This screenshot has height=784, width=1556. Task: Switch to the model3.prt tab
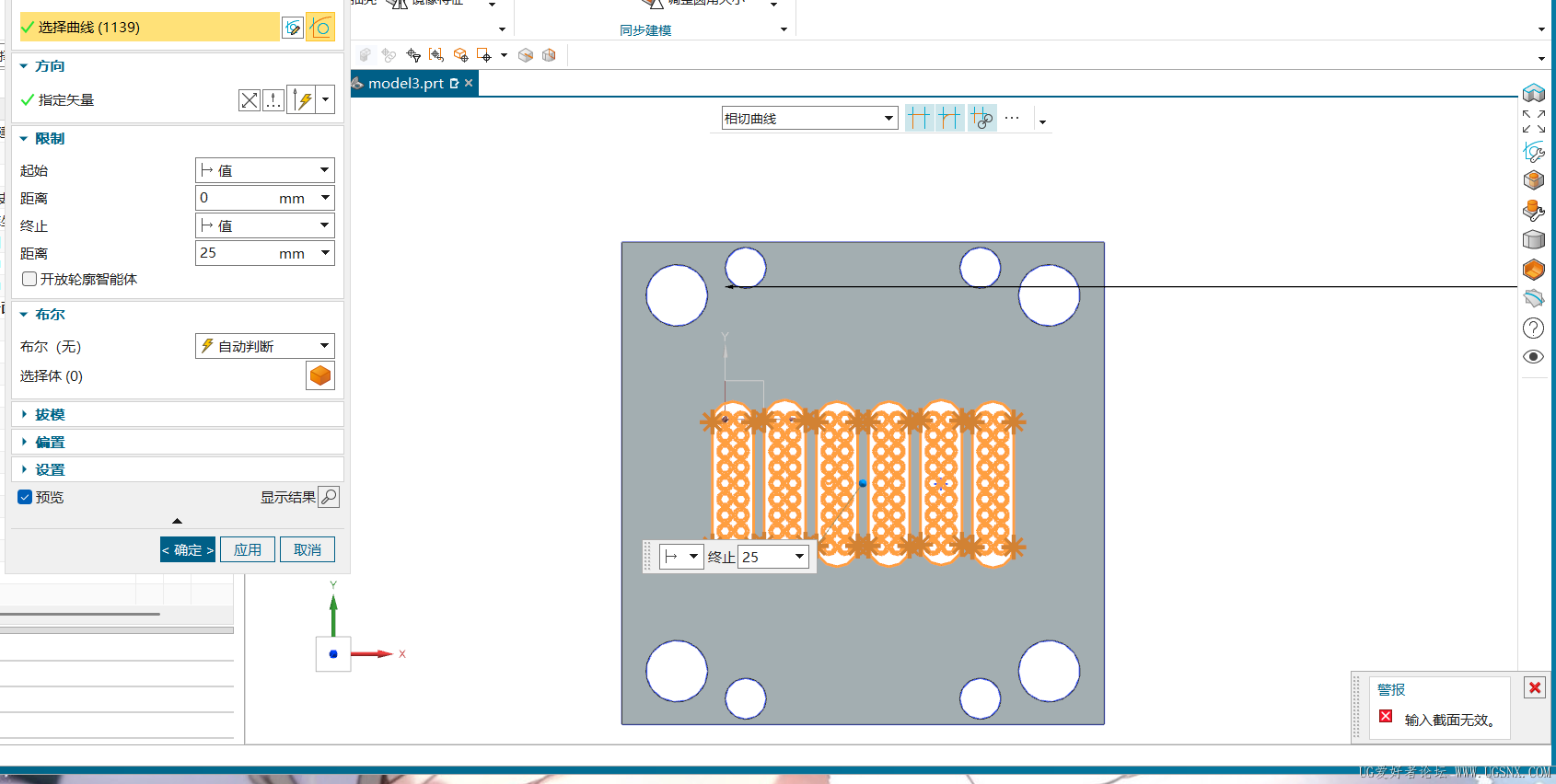pyautogui.click(x=406, y=83)
